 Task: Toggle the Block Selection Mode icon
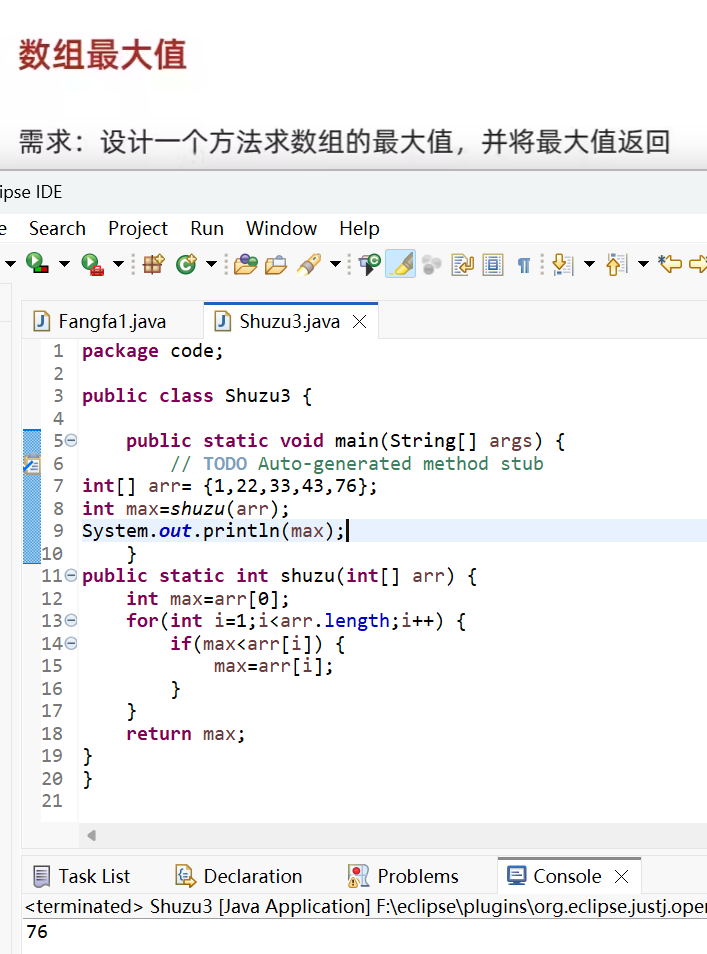click(462, 265)
